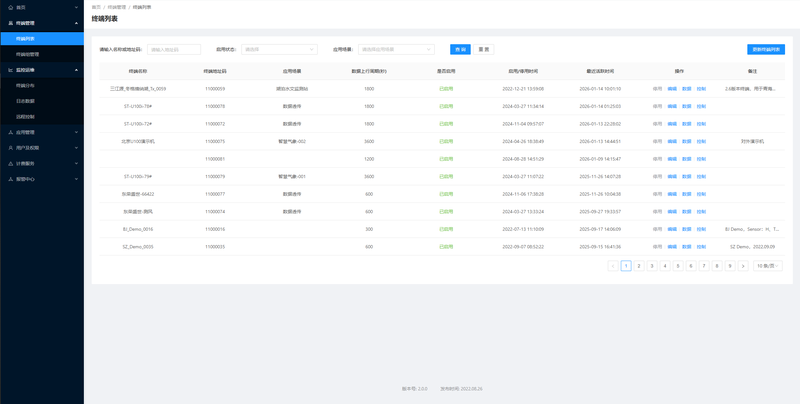This screenshot has width=800, height=404.
Task: Click the 应用管理 sidebar icon
Action: pos(11,132)
